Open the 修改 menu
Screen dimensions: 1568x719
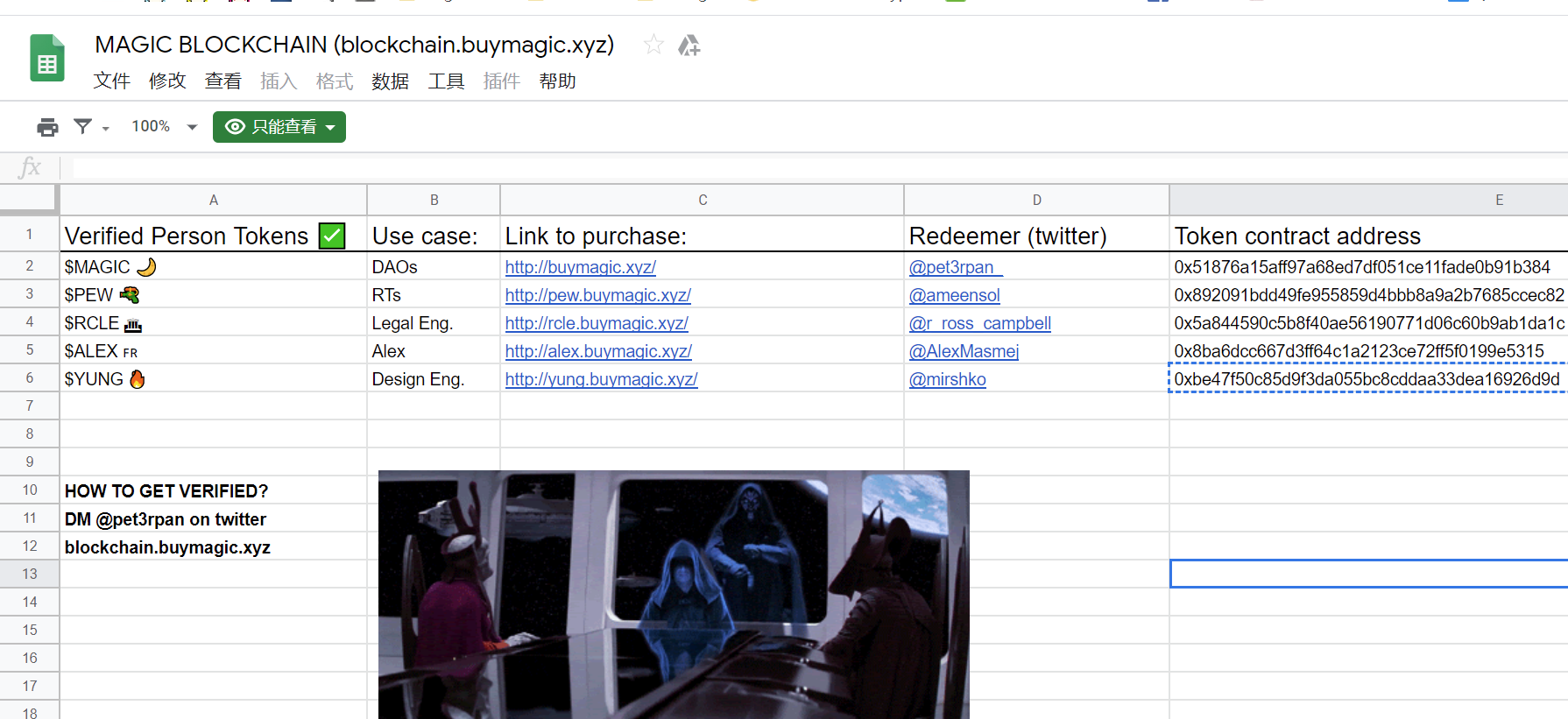click(x=167, y=81)
